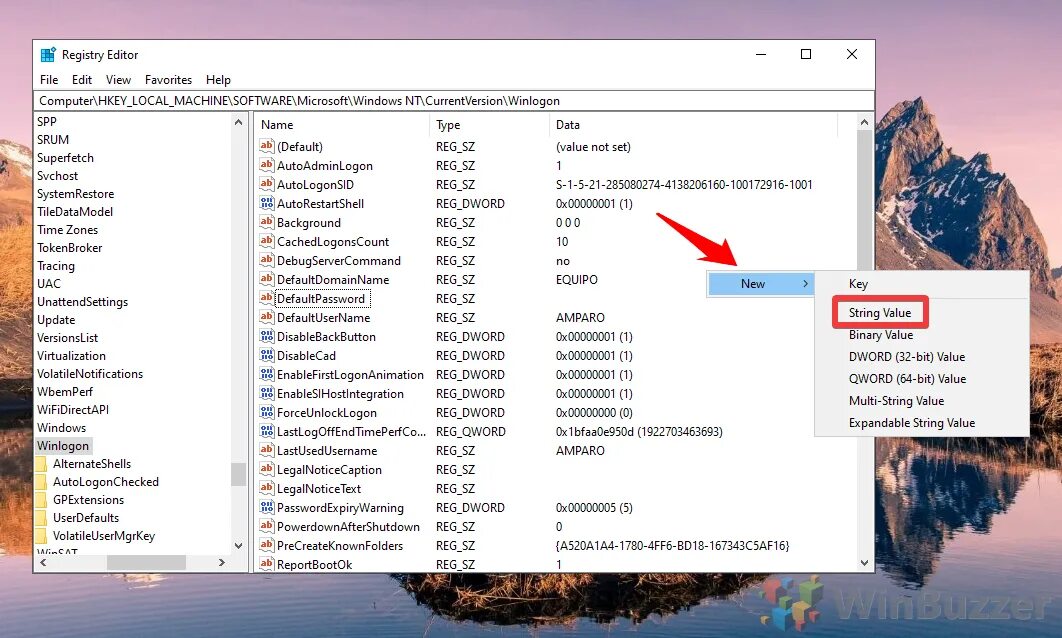Select the WiFiDirectAPI tree key

[72, 410]
